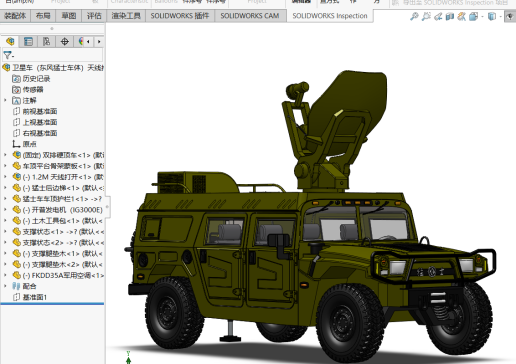
Task: Click Zoom to Area icon
Action: 426,16
